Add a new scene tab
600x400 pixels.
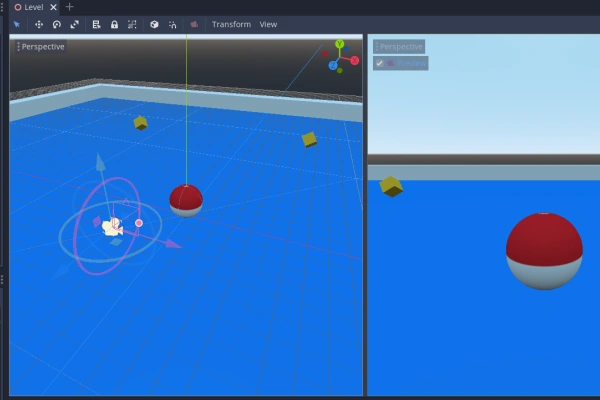tap(69, 7)
